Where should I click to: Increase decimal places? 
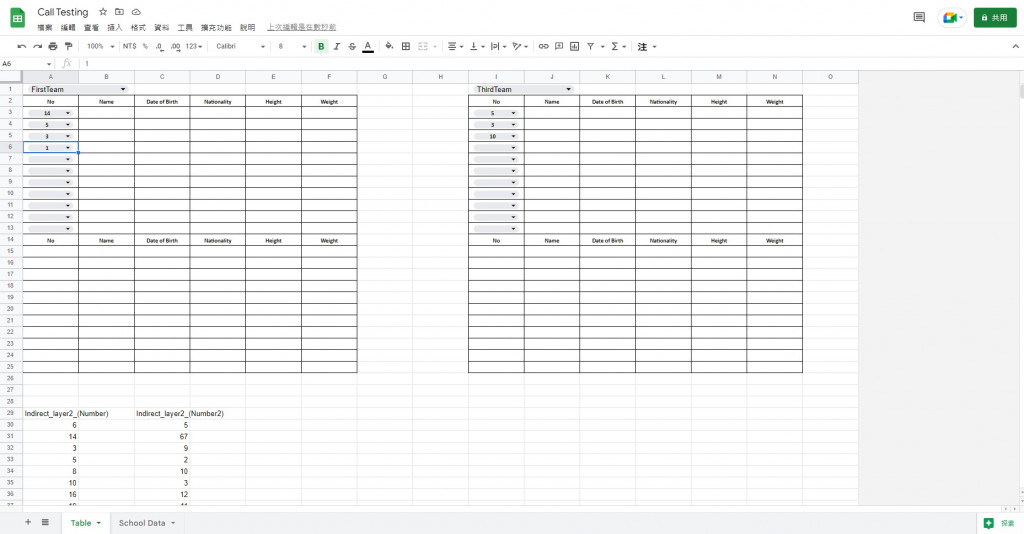[175, 46]
